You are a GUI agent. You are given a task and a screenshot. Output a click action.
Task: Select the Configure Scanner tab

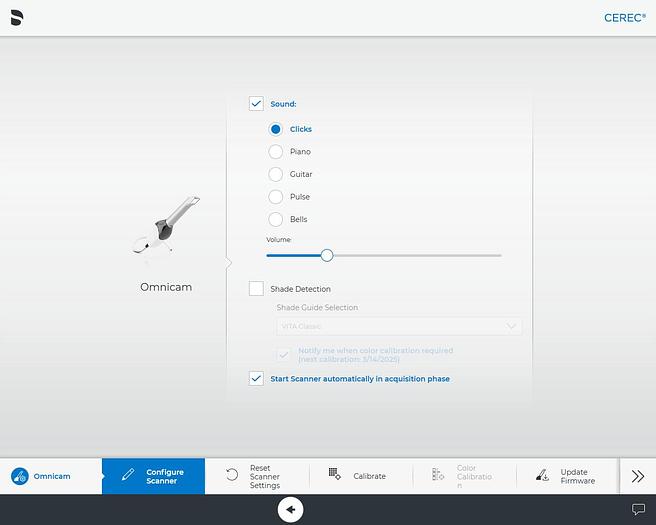pos(153,476)
